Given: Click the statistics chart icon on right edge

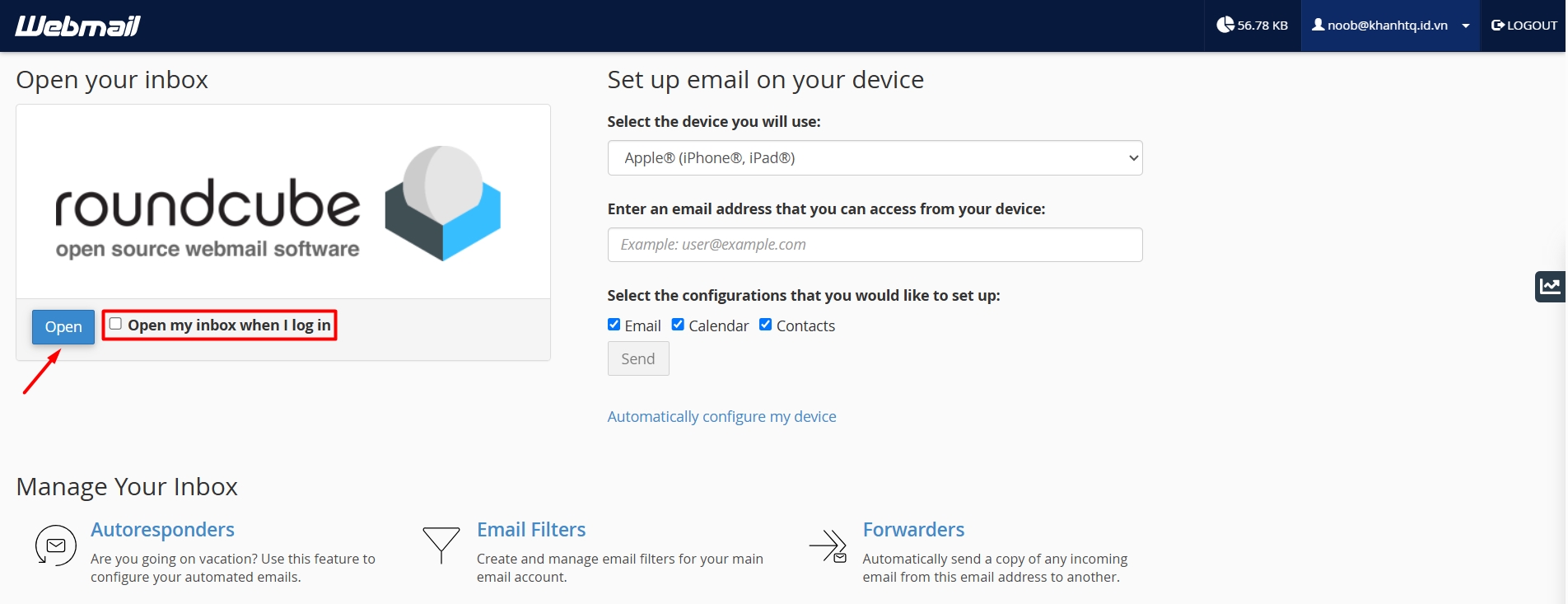Looking at the screenshot, I should click(x=1550, y=286).
